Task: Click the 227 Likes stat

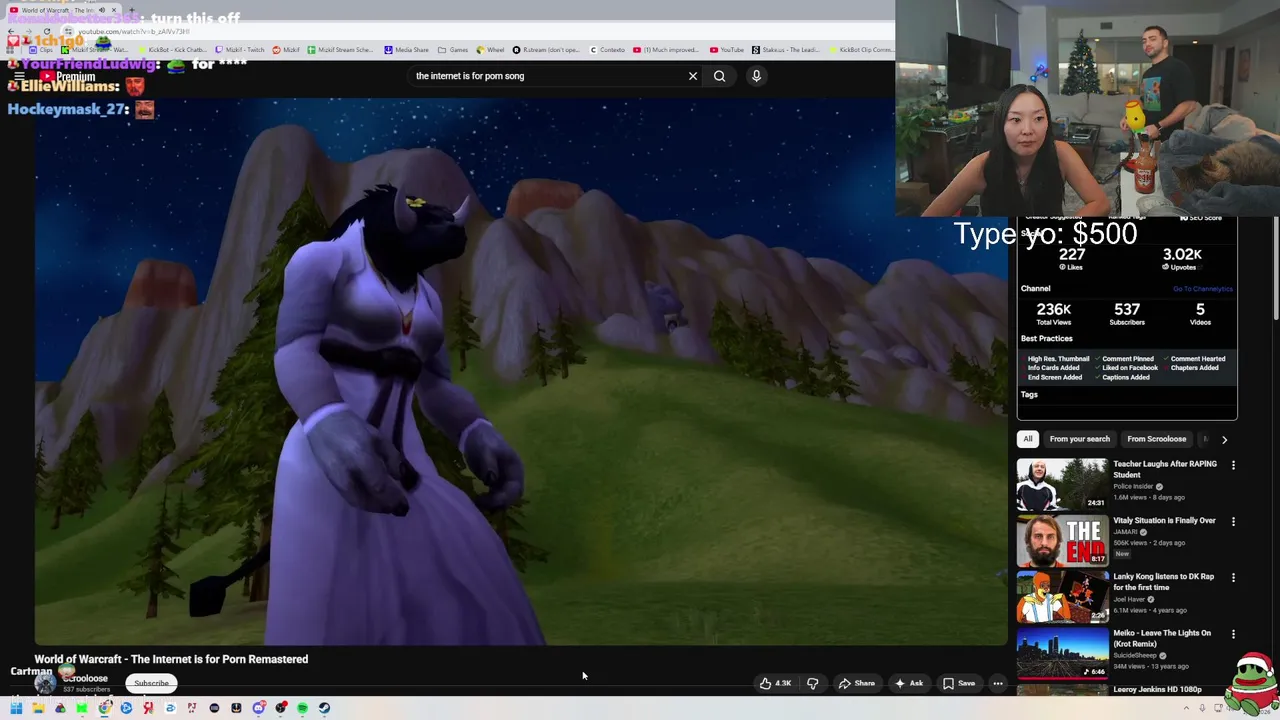Action: click(1072, 259)
